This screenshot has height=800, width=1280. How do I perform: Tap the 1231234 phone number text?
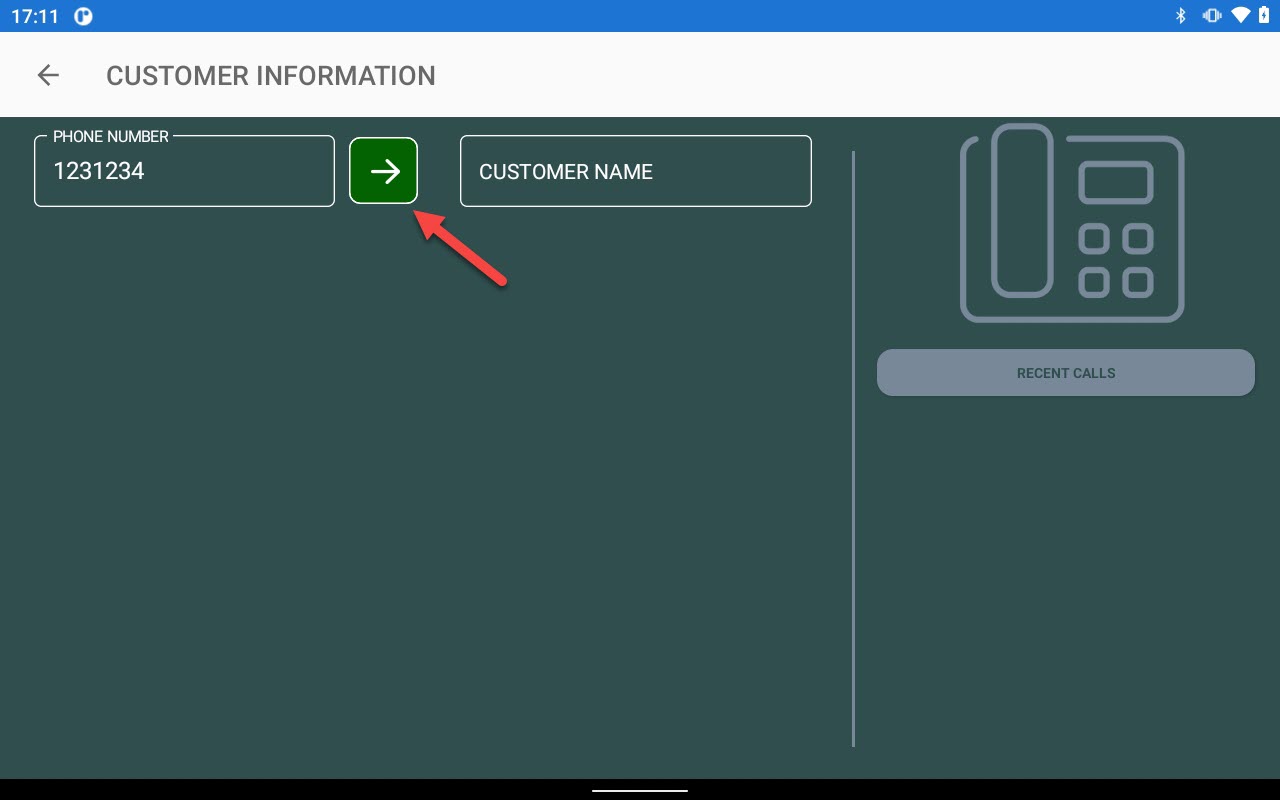[x=99, y=172]
